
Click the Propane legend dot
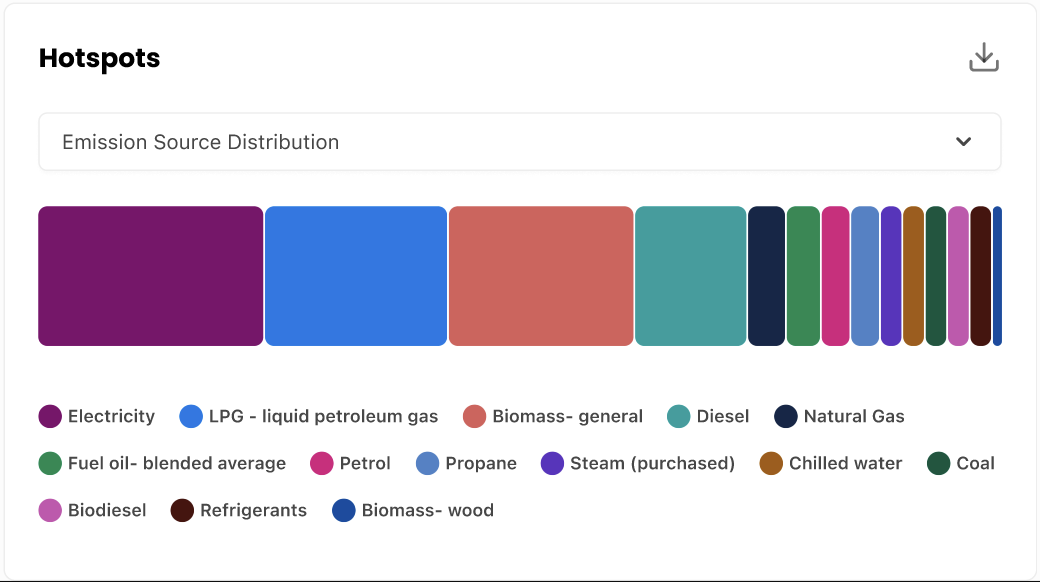[427, 463]
